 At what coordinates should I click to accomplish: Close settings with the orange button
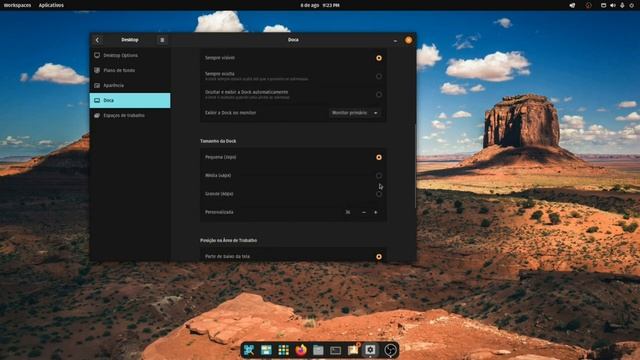[x=409, y=40]
